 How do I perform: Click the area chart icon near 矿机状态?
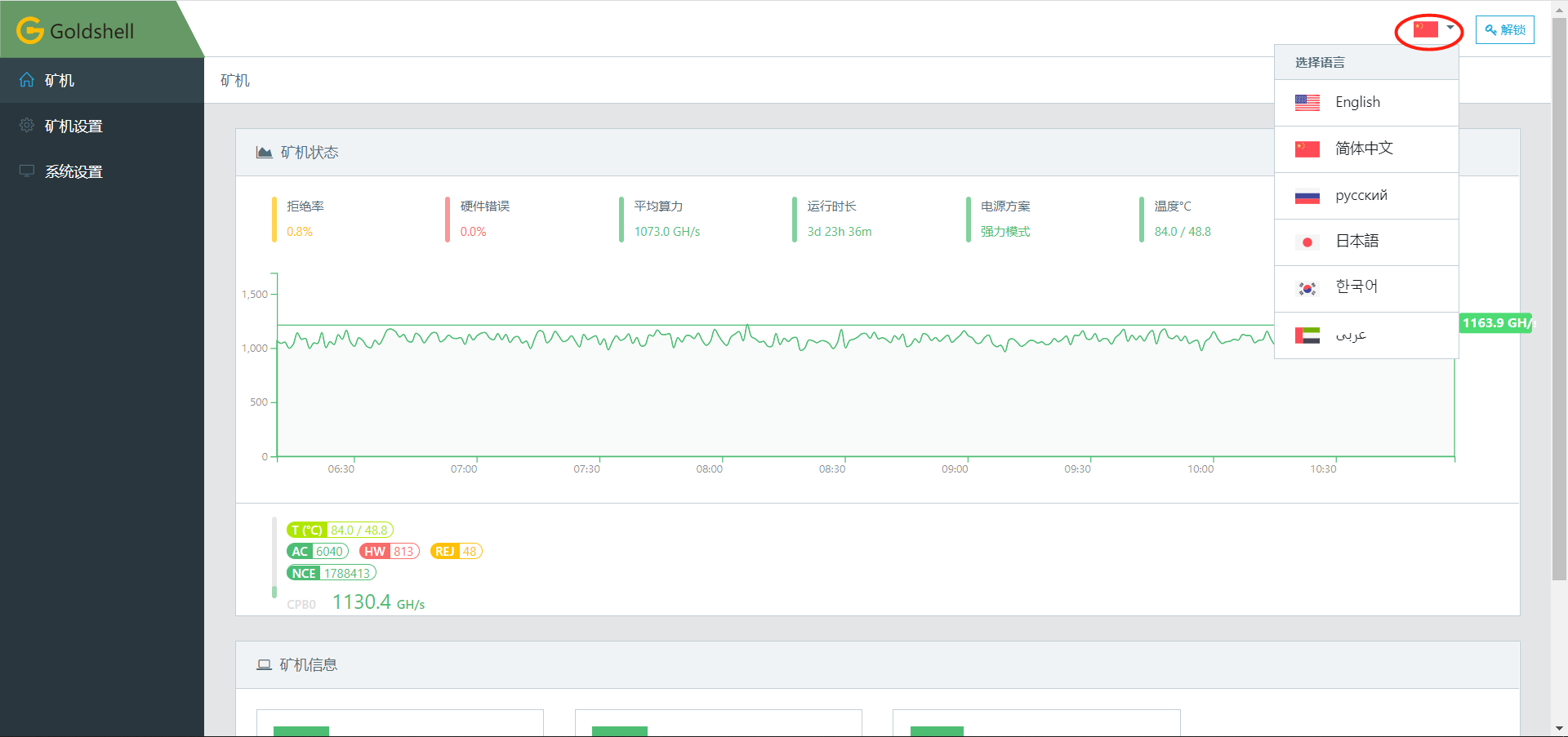pyautogui.click(x=264, y=153)
